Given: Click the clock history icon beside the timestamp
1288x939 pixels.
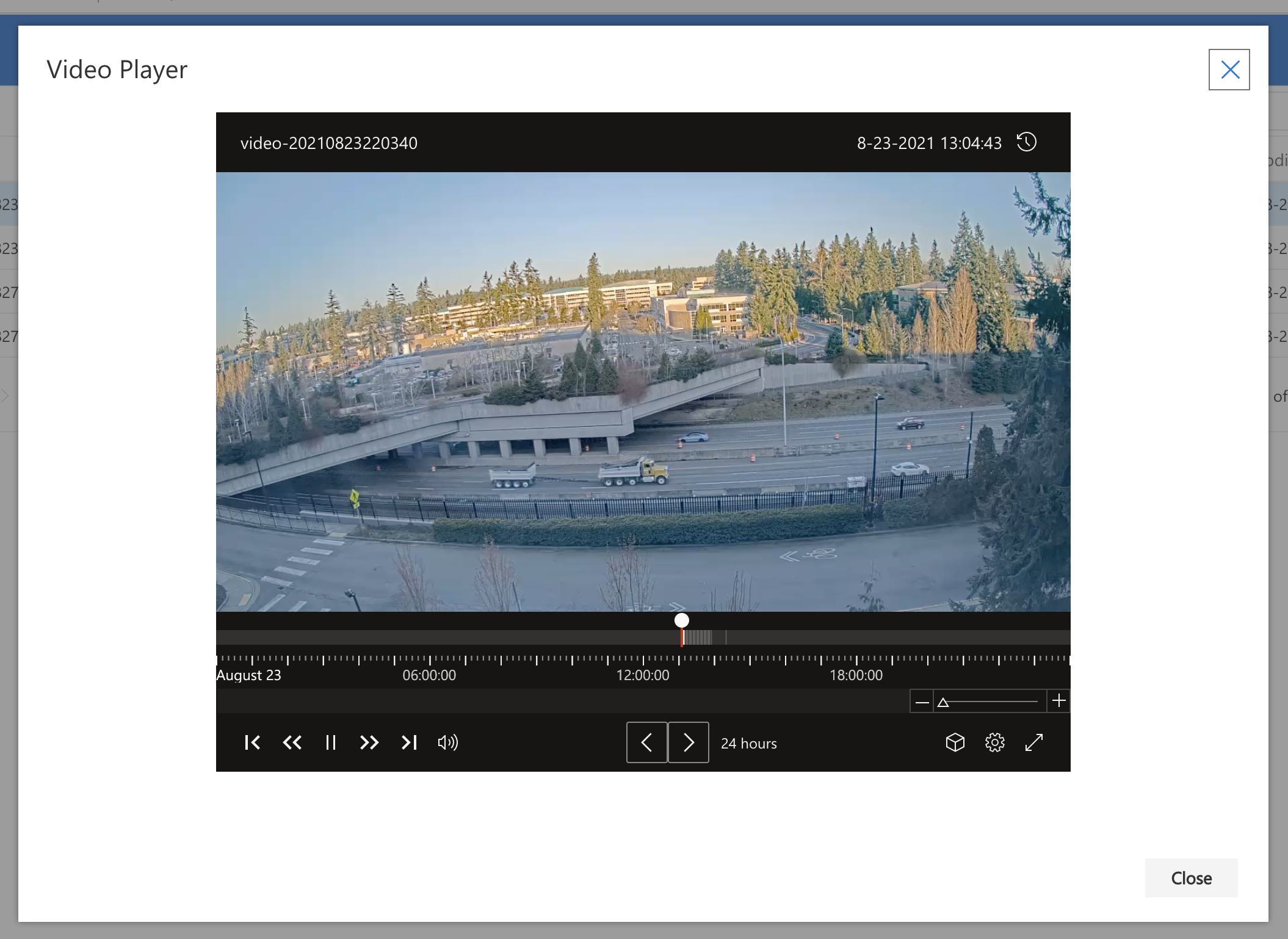Looking at the screenshot, I should click(1027, 142).
